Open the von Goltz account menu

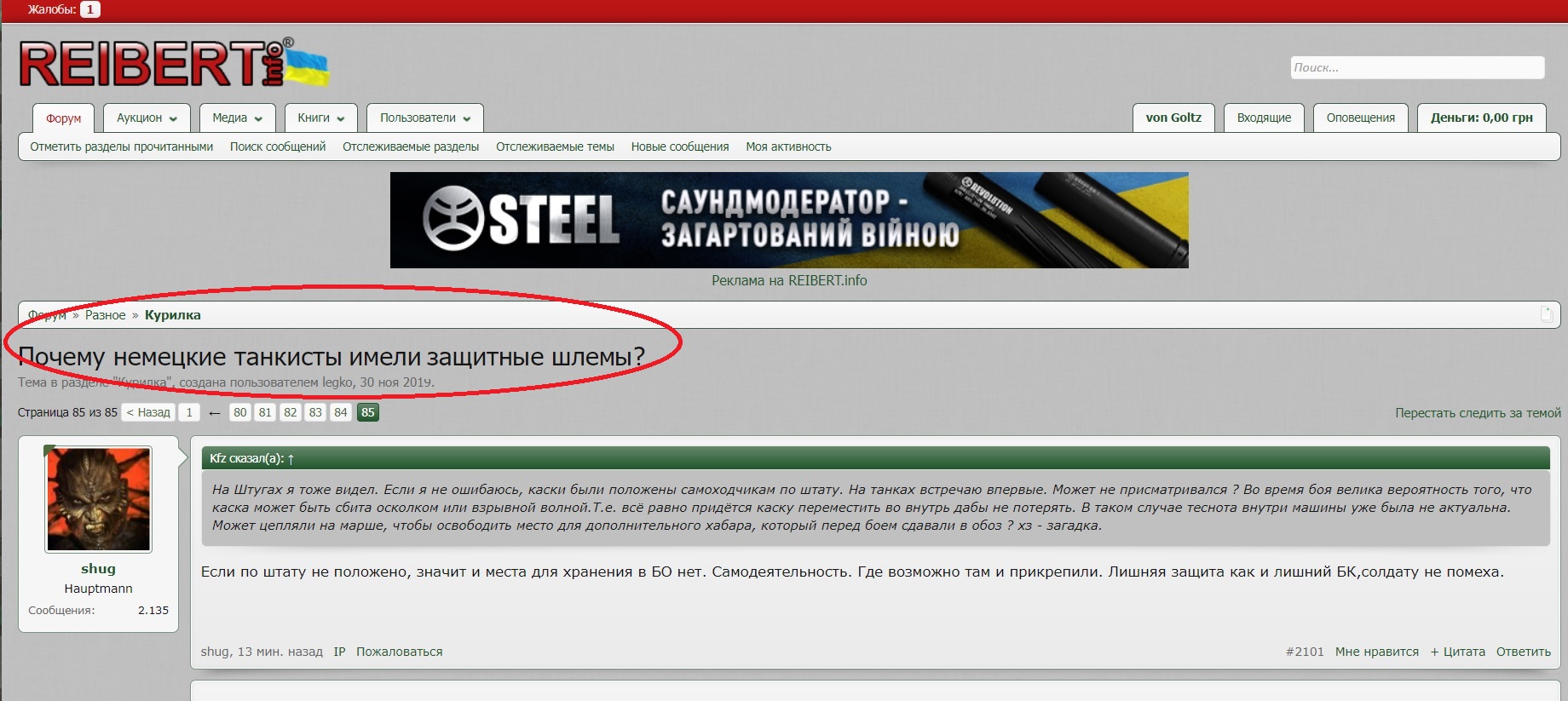[1173, 118]
